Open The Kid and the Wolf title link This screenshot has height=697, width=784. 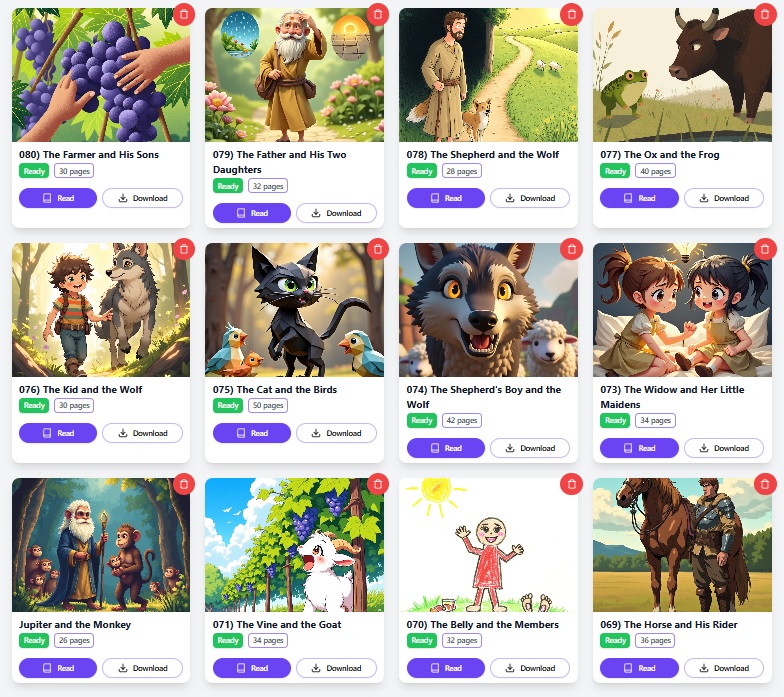[80, 390]
